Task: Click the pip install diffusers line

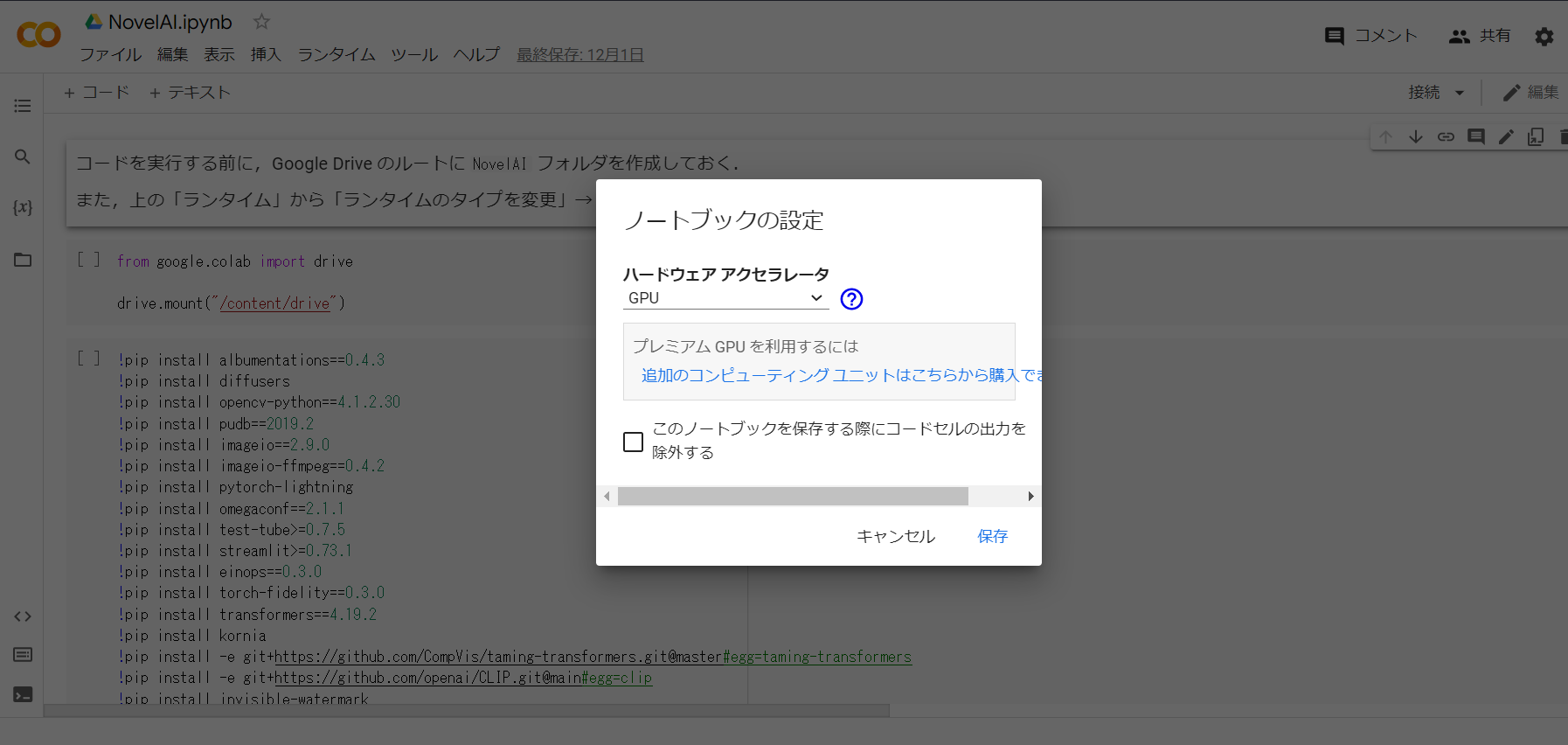Action: (205, 381)
